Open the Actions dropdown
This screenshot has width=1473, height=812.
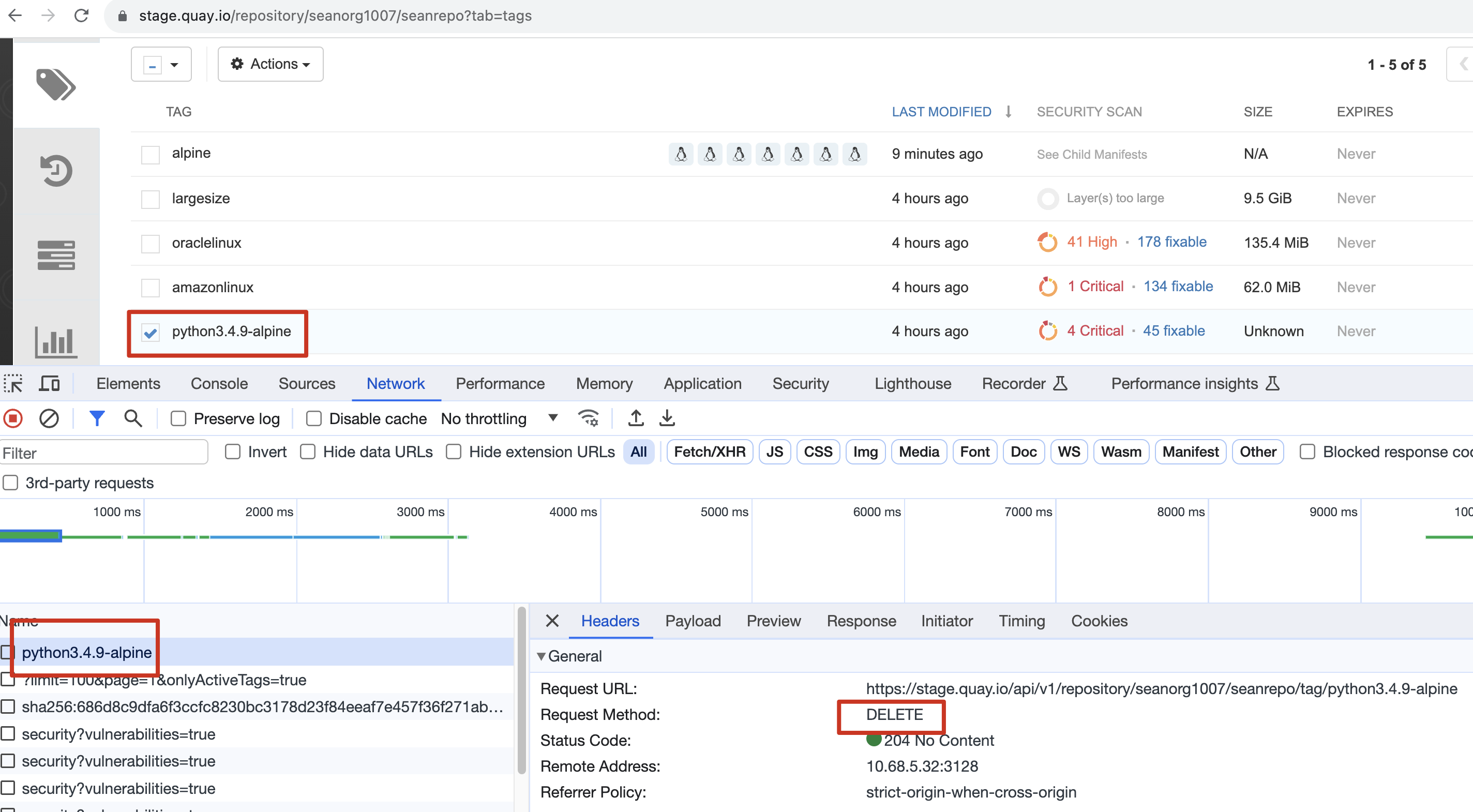point(270,64)
